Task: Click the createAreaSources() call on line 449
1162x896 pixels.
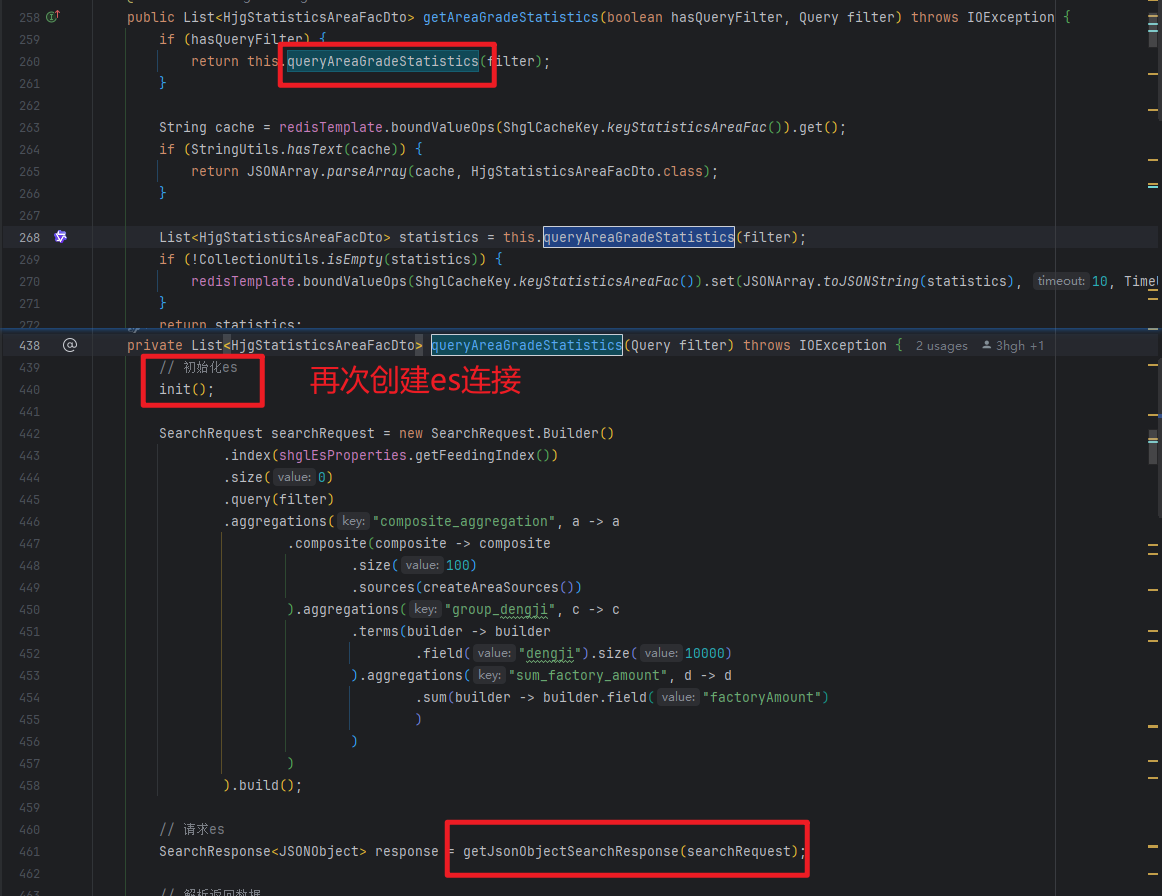Action: pyautogui.click(x=497, y=587)
